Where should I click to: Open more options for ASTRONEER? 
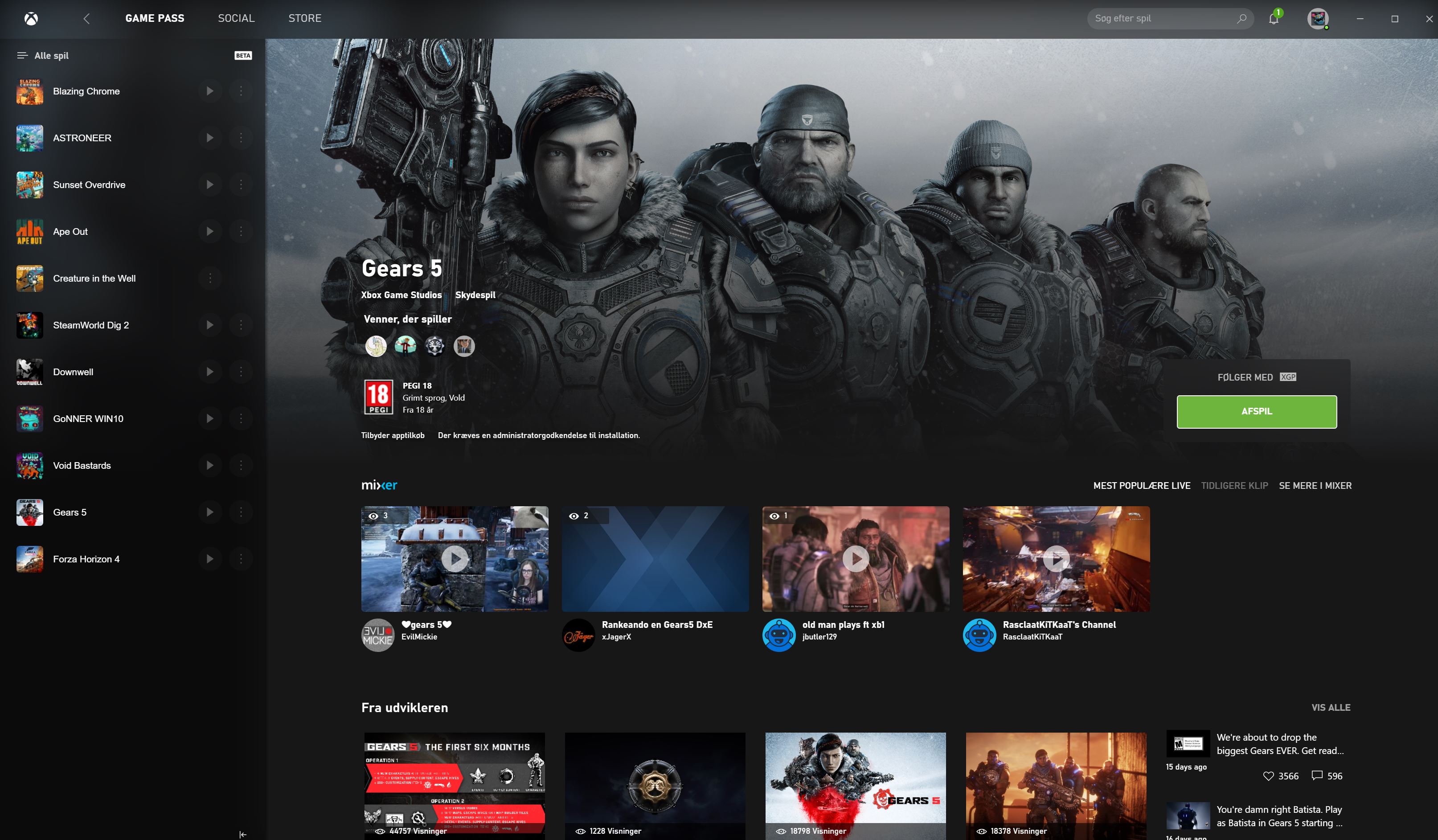[241, 138]
